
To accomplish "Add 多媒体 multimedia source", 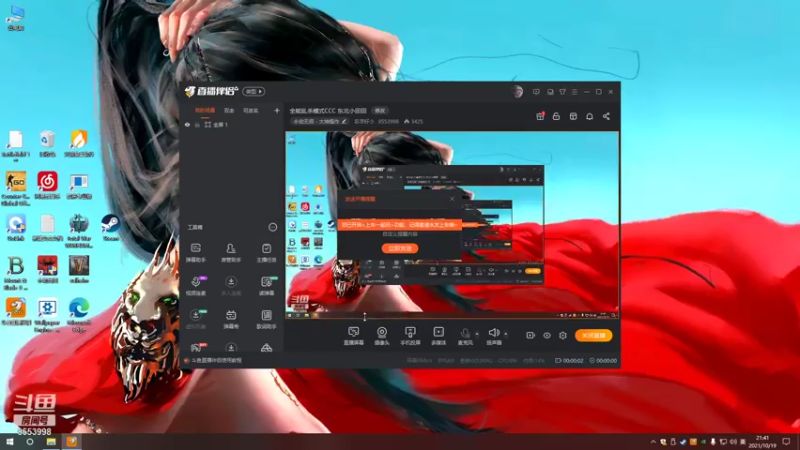I will (x=439, y=336).
